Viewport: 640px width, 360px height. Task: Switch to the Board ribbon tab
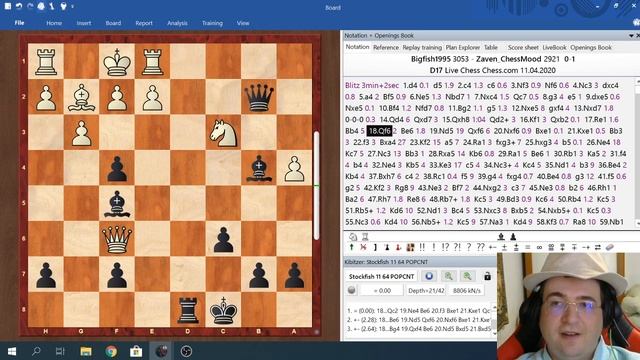[113, 23]
